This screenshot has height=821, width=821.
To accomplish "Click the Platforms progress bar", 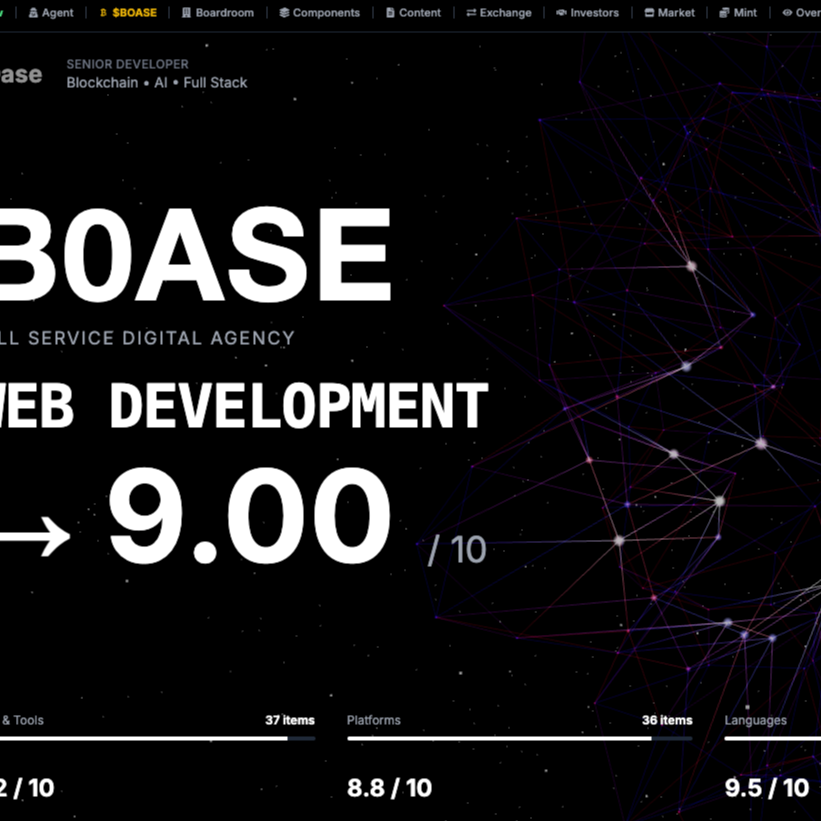I will (x=519, y=739).
